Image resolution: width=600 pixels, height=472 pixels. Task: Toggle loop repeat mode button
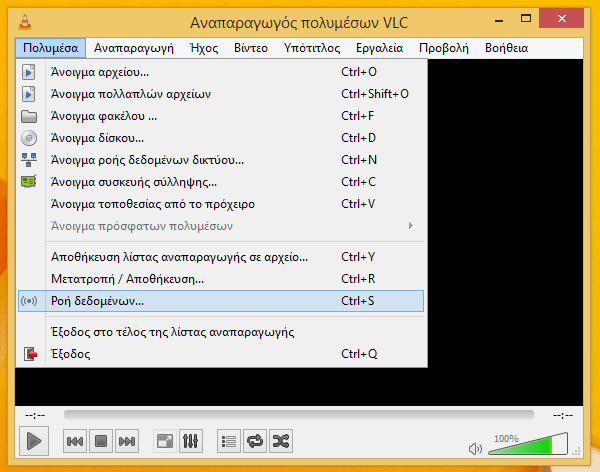coord(255,441)
